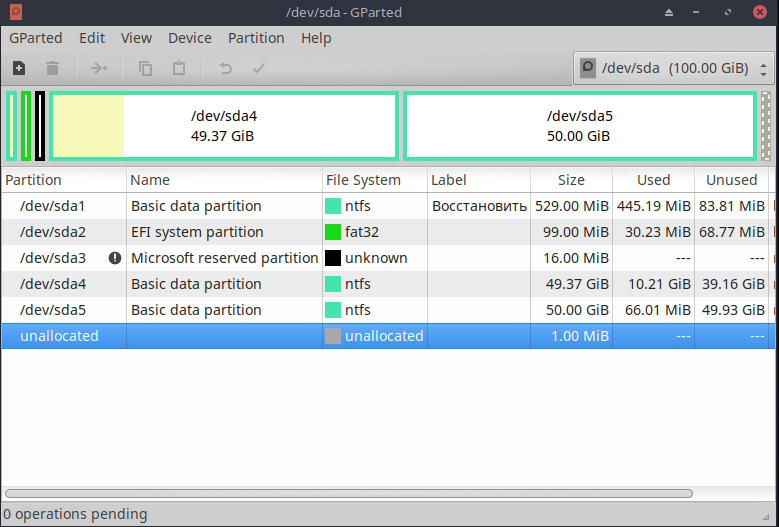Open the GParted menu
Image resolution: width=779 pixels, height=527 pixels.
pyautogui.click(x=36, y=38)
